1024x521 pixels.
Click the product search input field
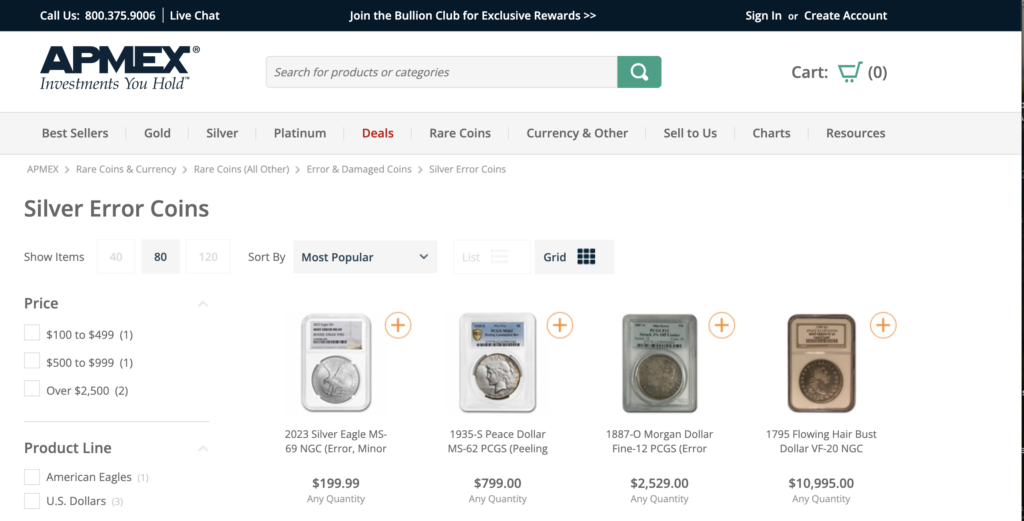[x=441, y=72]
